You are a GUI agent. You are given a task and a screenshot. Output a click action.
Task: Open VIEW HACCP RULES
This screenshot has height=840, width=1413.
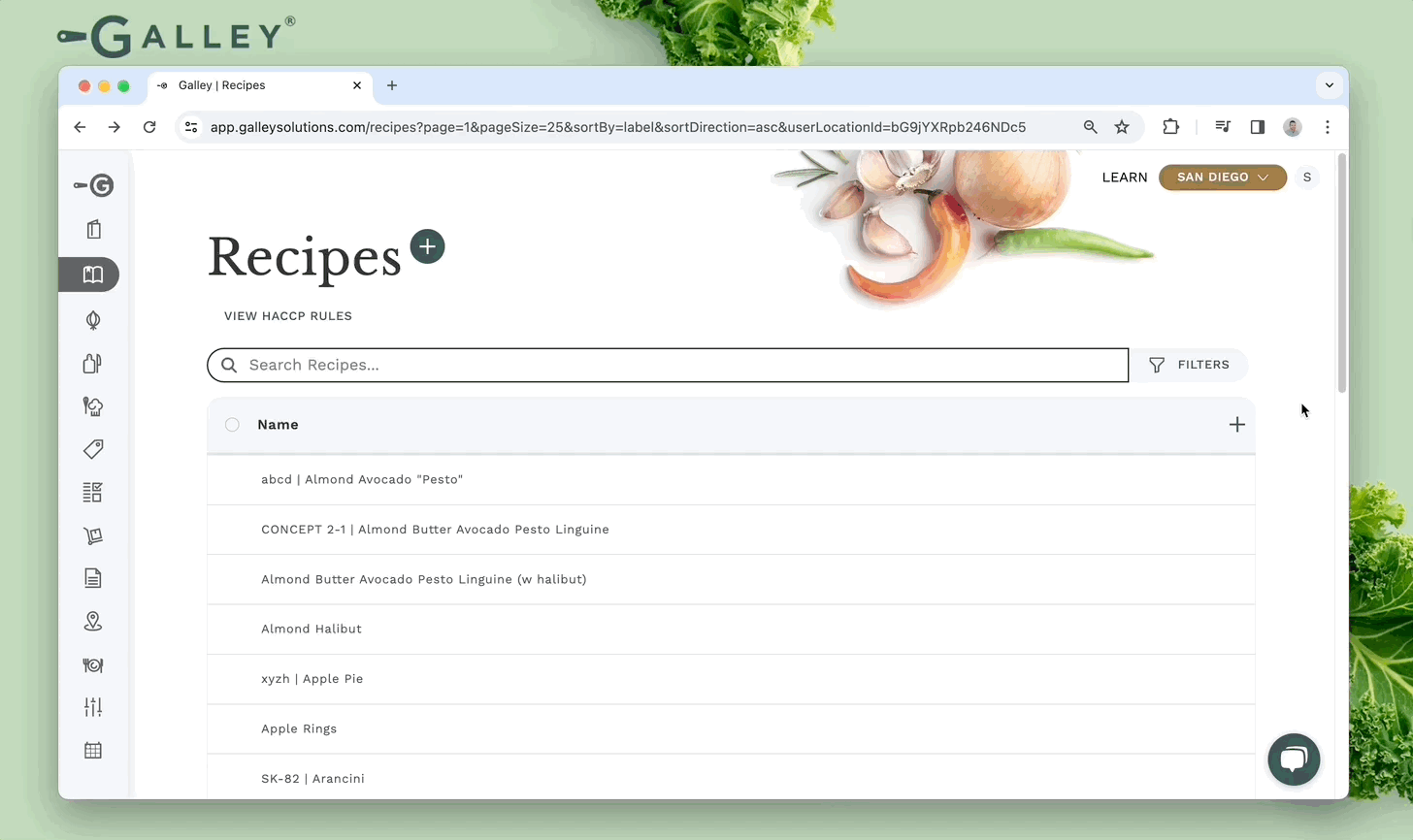pyautogui.click(x=287, y=315)
